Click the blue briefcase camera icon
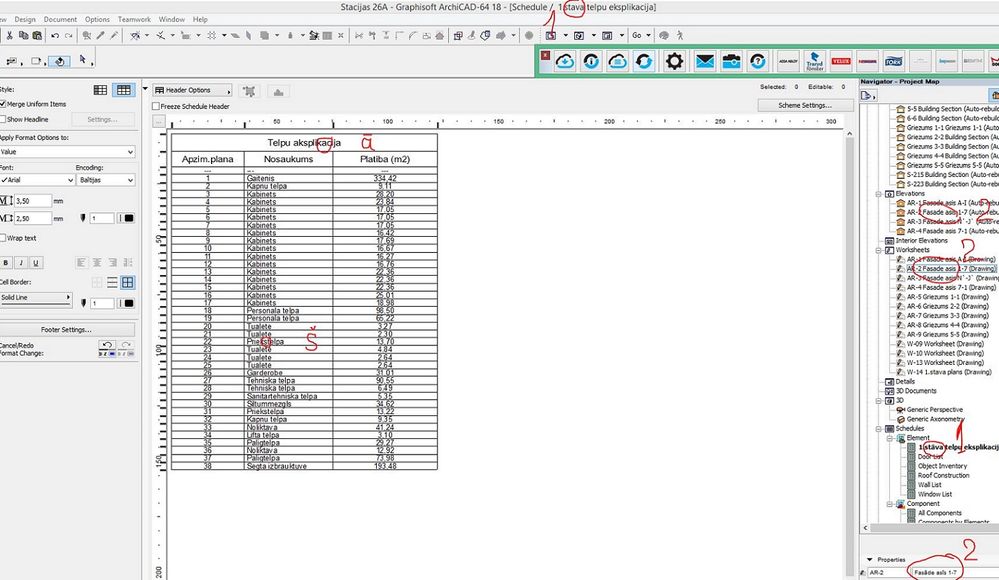This screenshot has height=580, width=999. pyautogui.click(x=731, y=62)
